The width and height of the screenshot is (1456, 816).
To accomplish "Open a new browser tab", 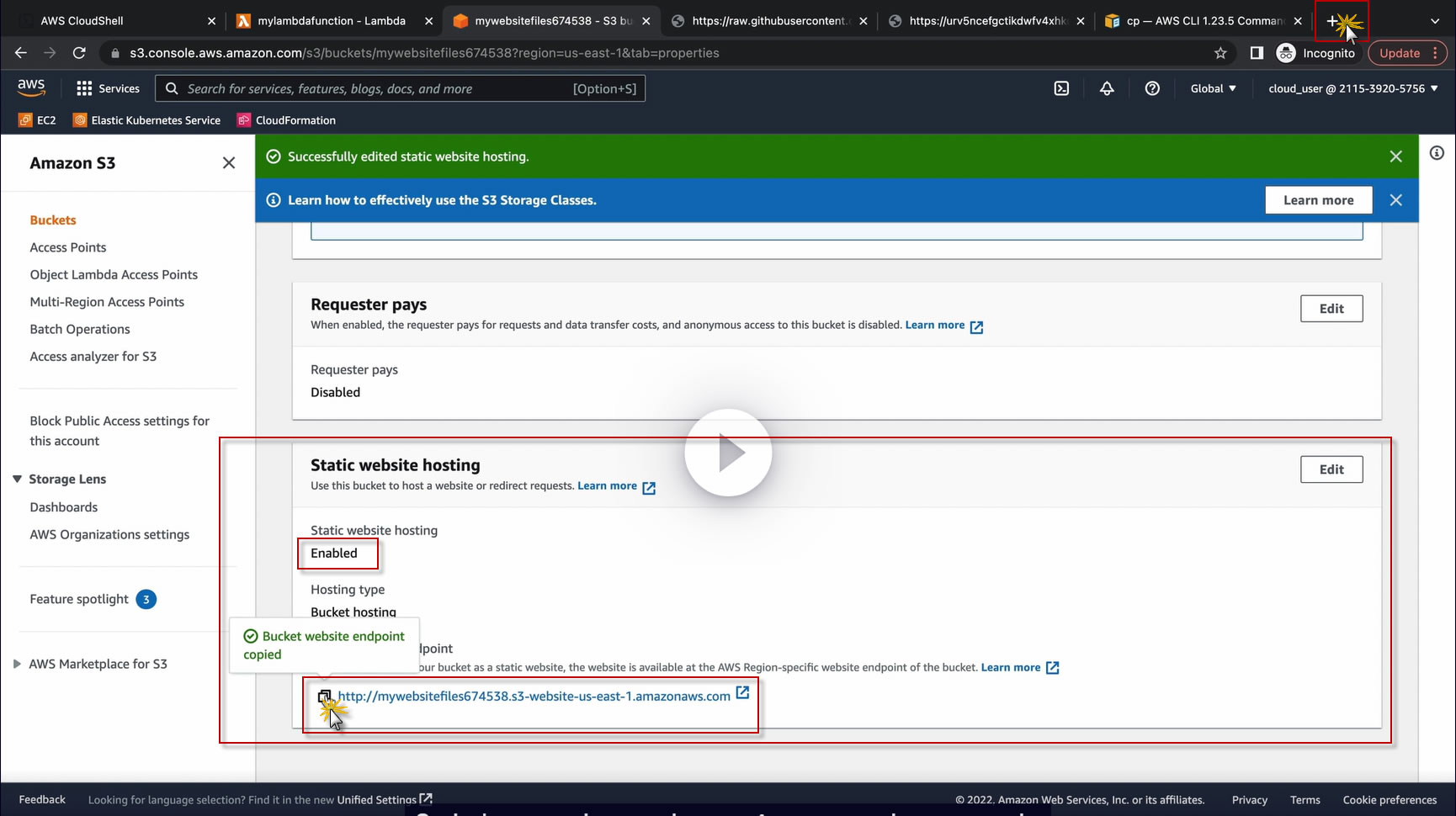I will pos(1331,21).
